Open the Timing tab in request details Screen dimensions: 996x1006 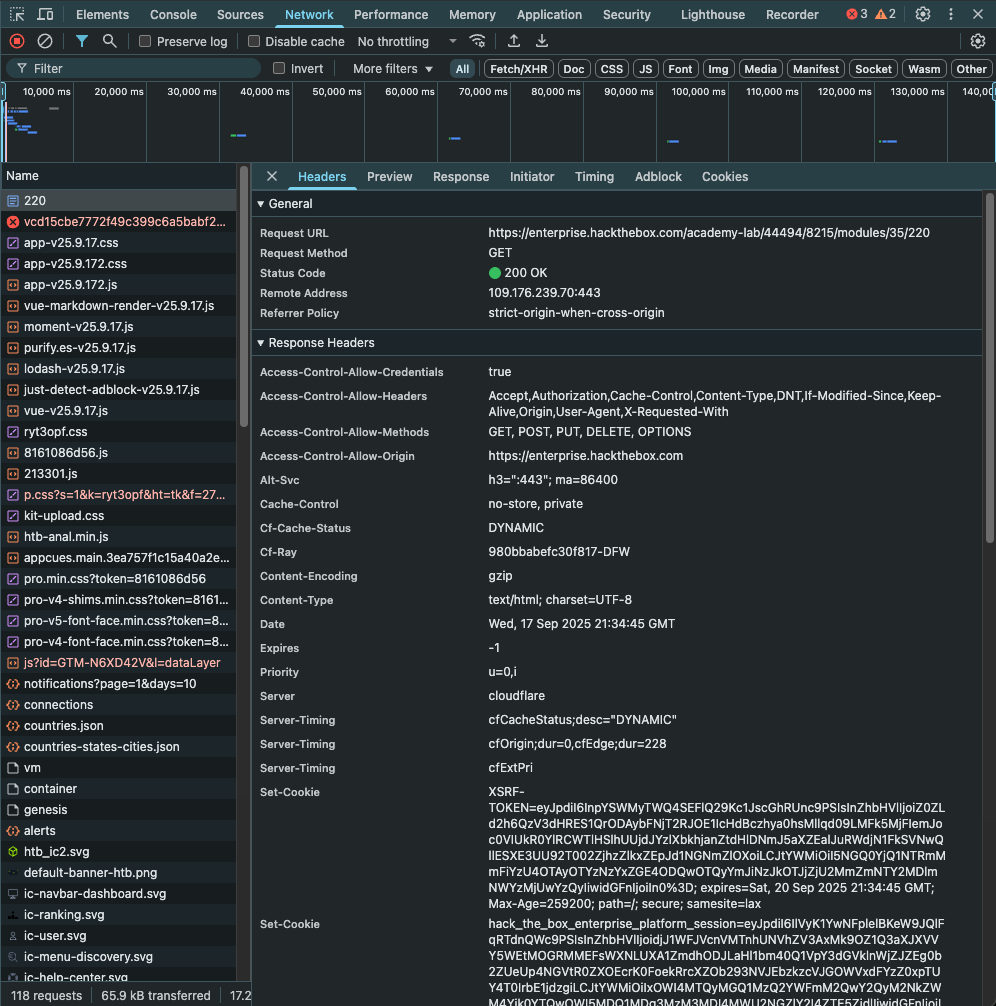click(594, 176)
